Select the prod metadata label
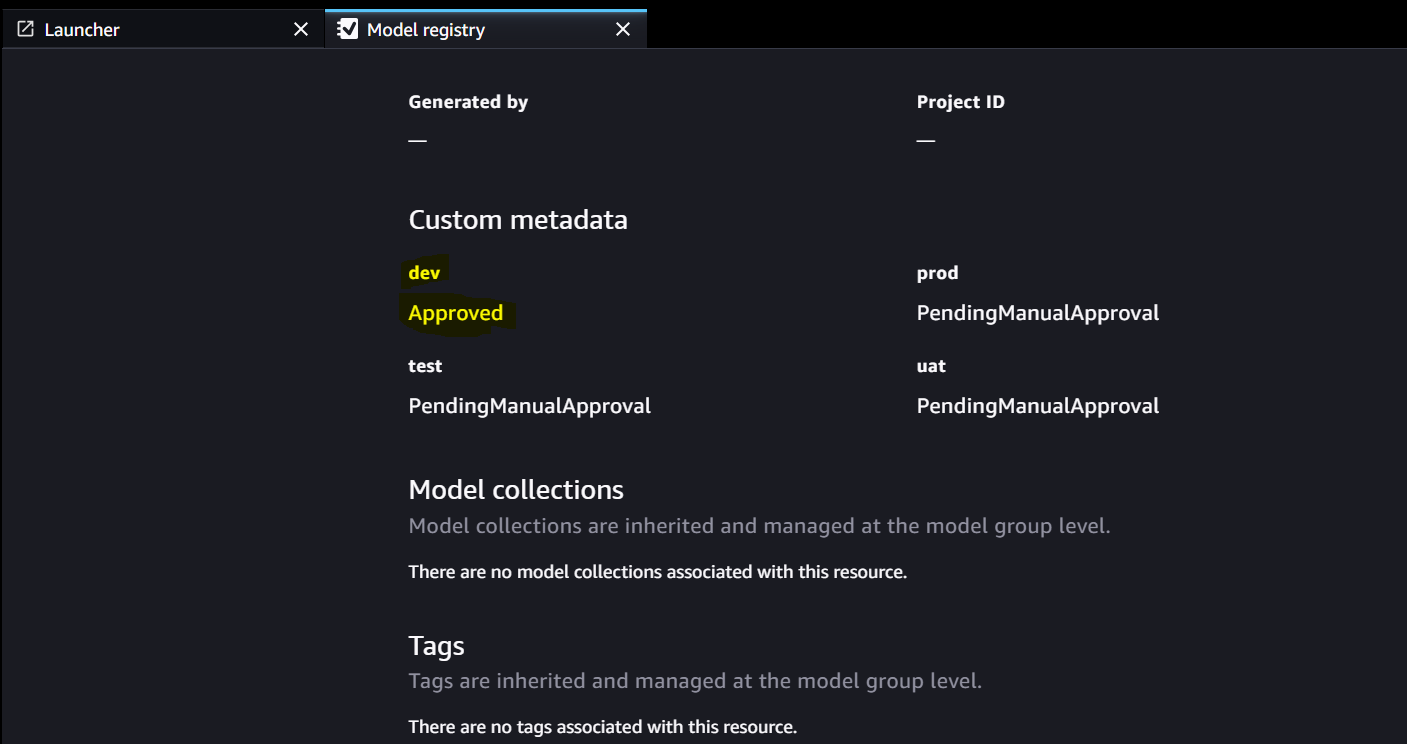This screenshot has height=744, width=1407. [937, 272]
